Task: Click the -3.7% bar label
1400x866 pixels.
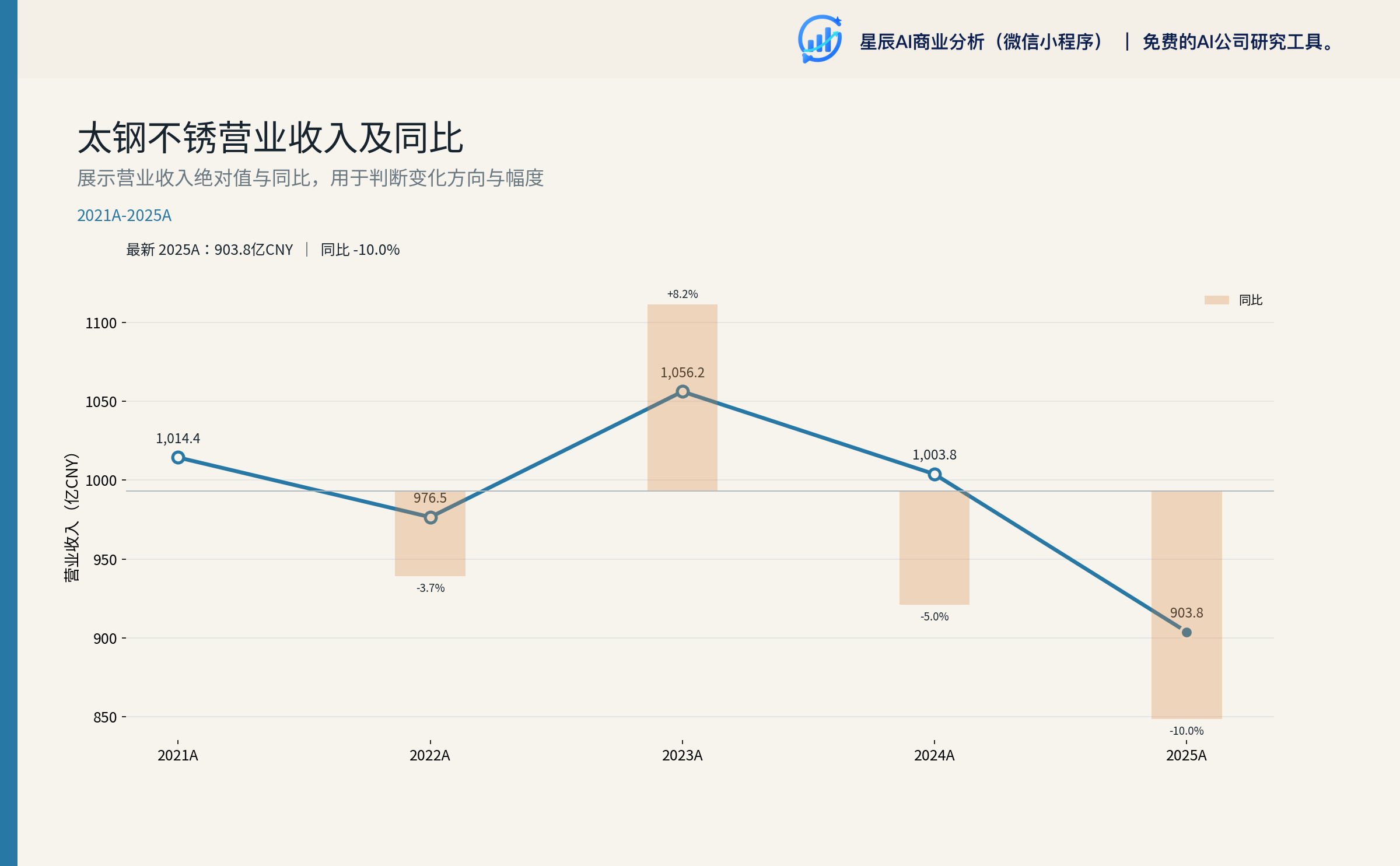Action: [430, 588]
